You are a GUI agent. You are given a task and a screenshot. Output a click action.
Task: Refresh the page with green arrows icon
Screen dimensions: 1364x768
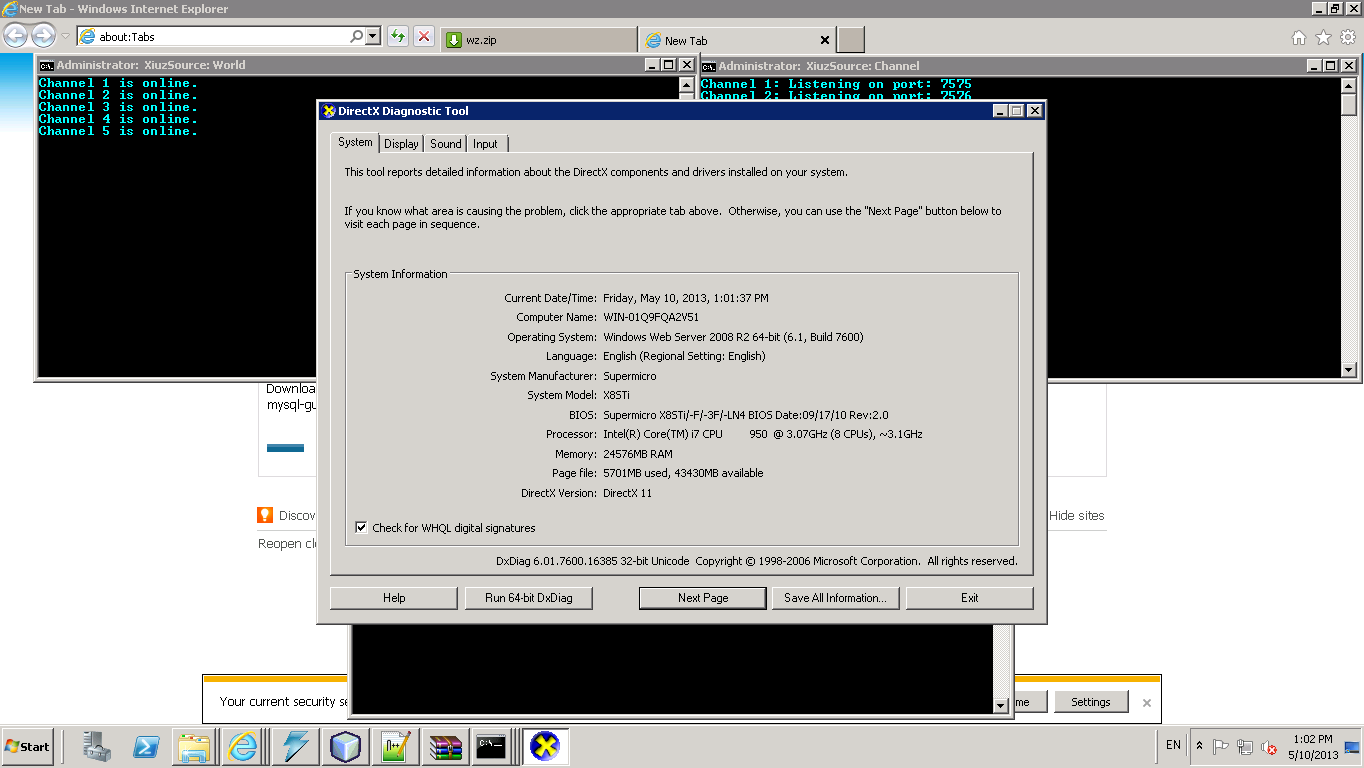[x=398, y=37]
